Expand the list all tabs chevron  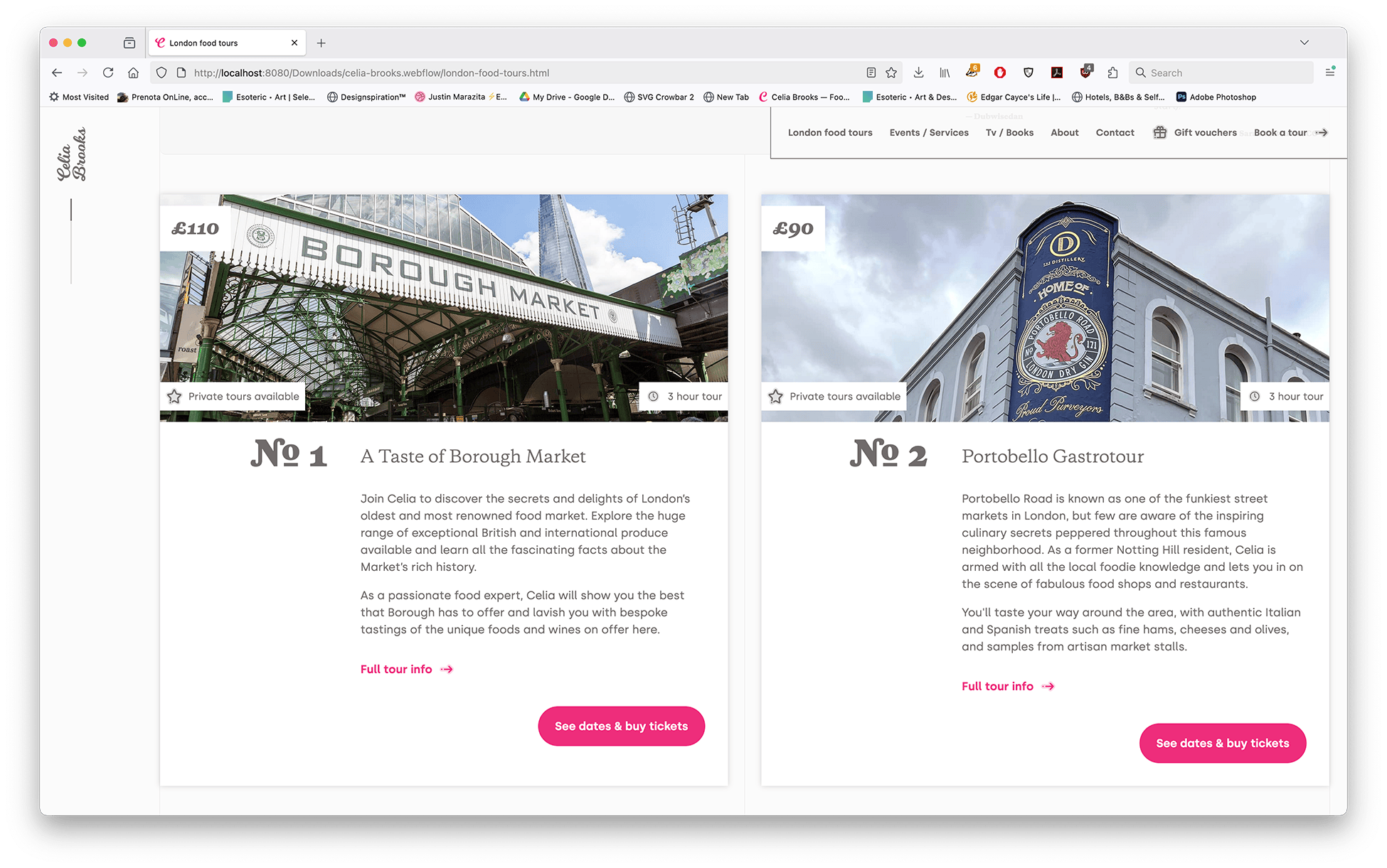tap(1304, 43)
